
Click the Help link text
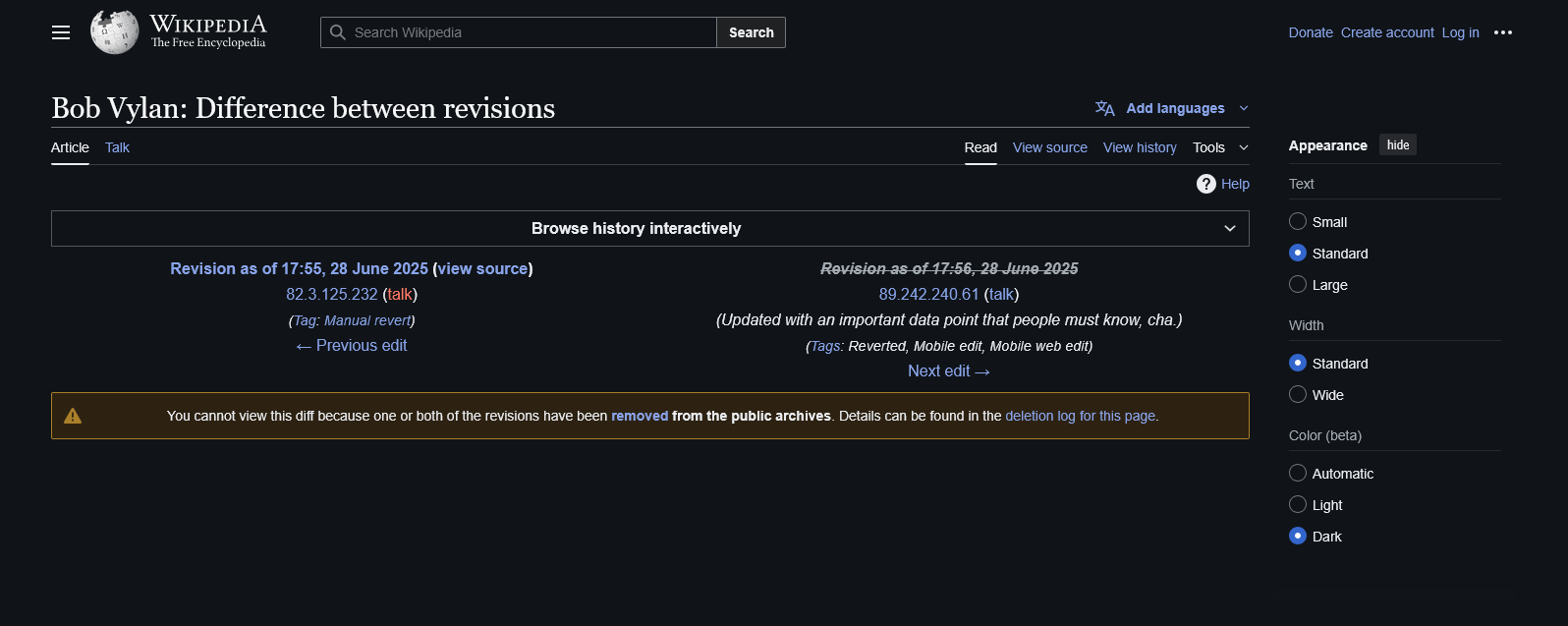pyautogui.click(x=1235, y=184)
